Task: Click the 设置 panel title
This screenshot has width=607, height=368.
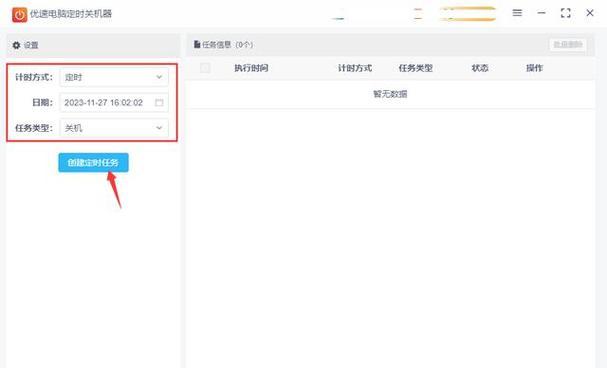Action: (x=31, y=45)
